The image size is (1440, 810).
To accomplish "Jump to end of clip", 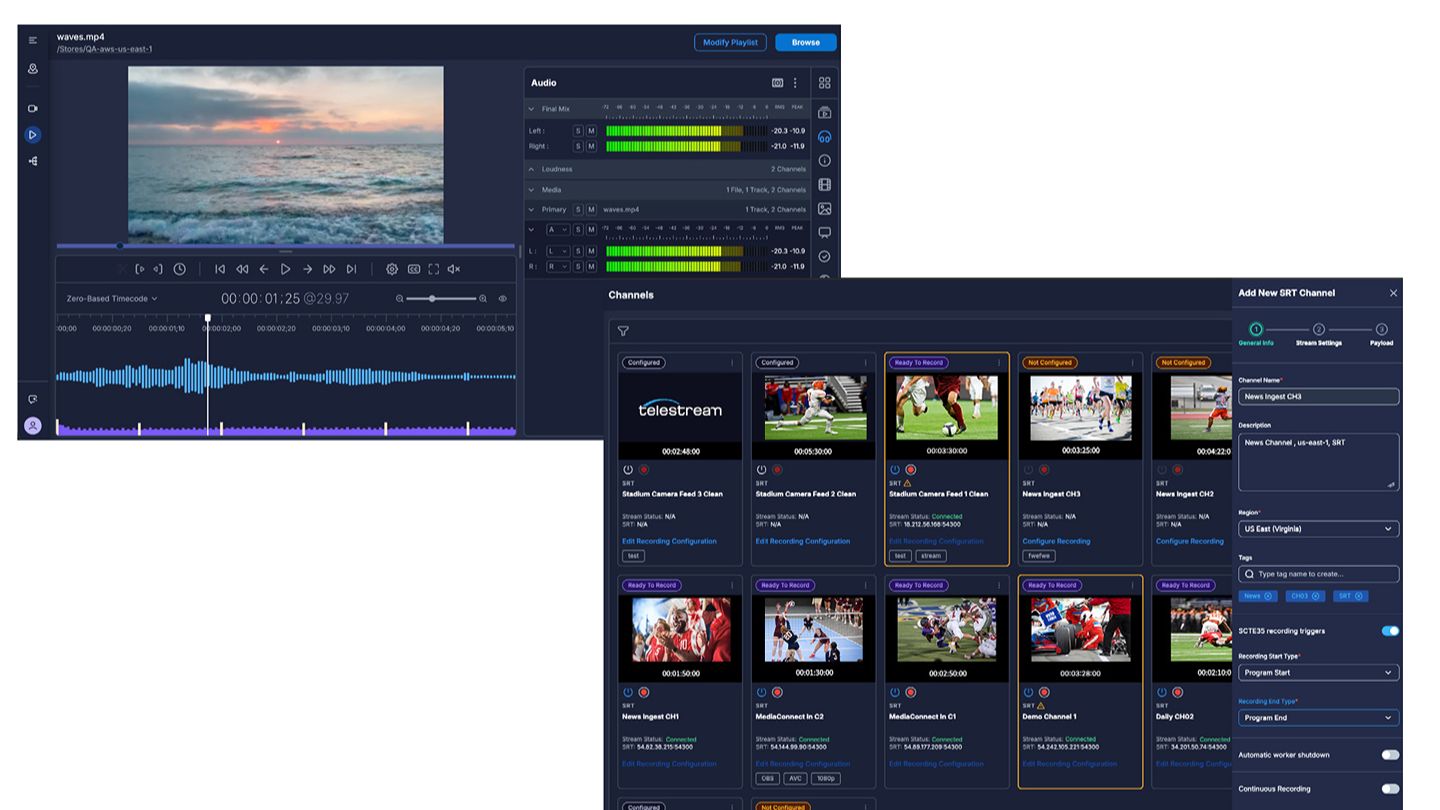I will [351, 269].
